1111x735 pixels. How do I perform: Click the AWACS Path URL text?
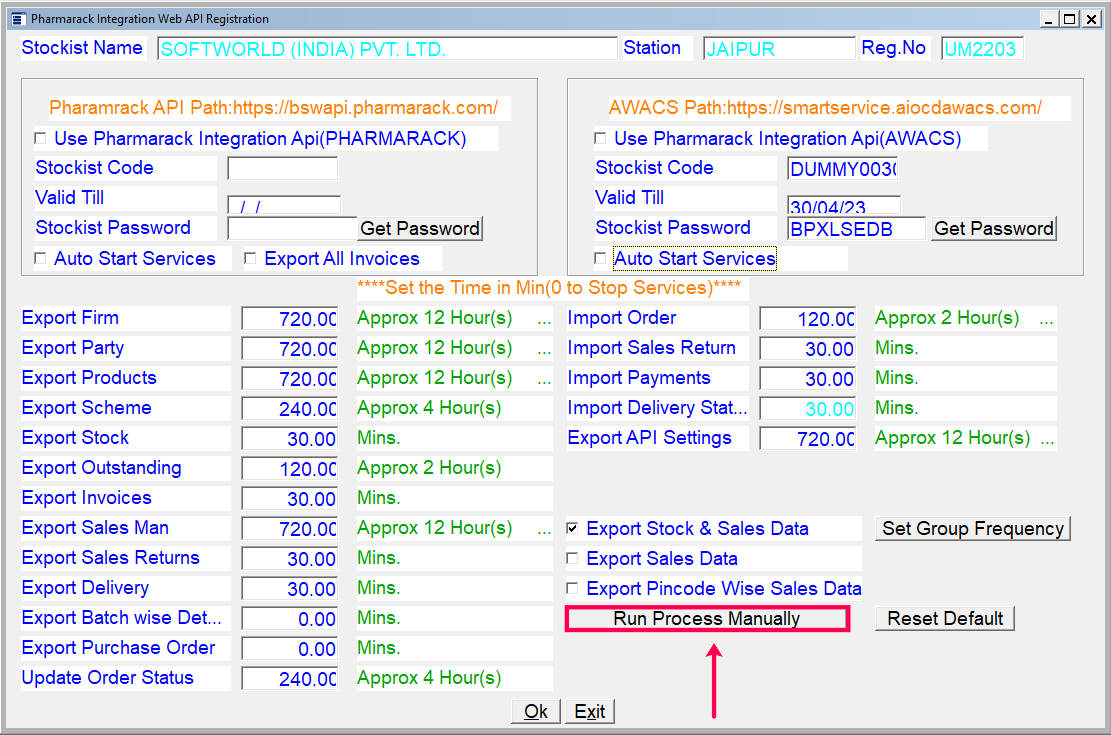825,108
